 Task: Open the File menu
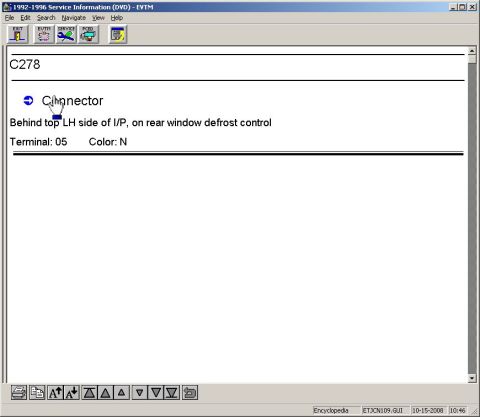tap(9, 18)
